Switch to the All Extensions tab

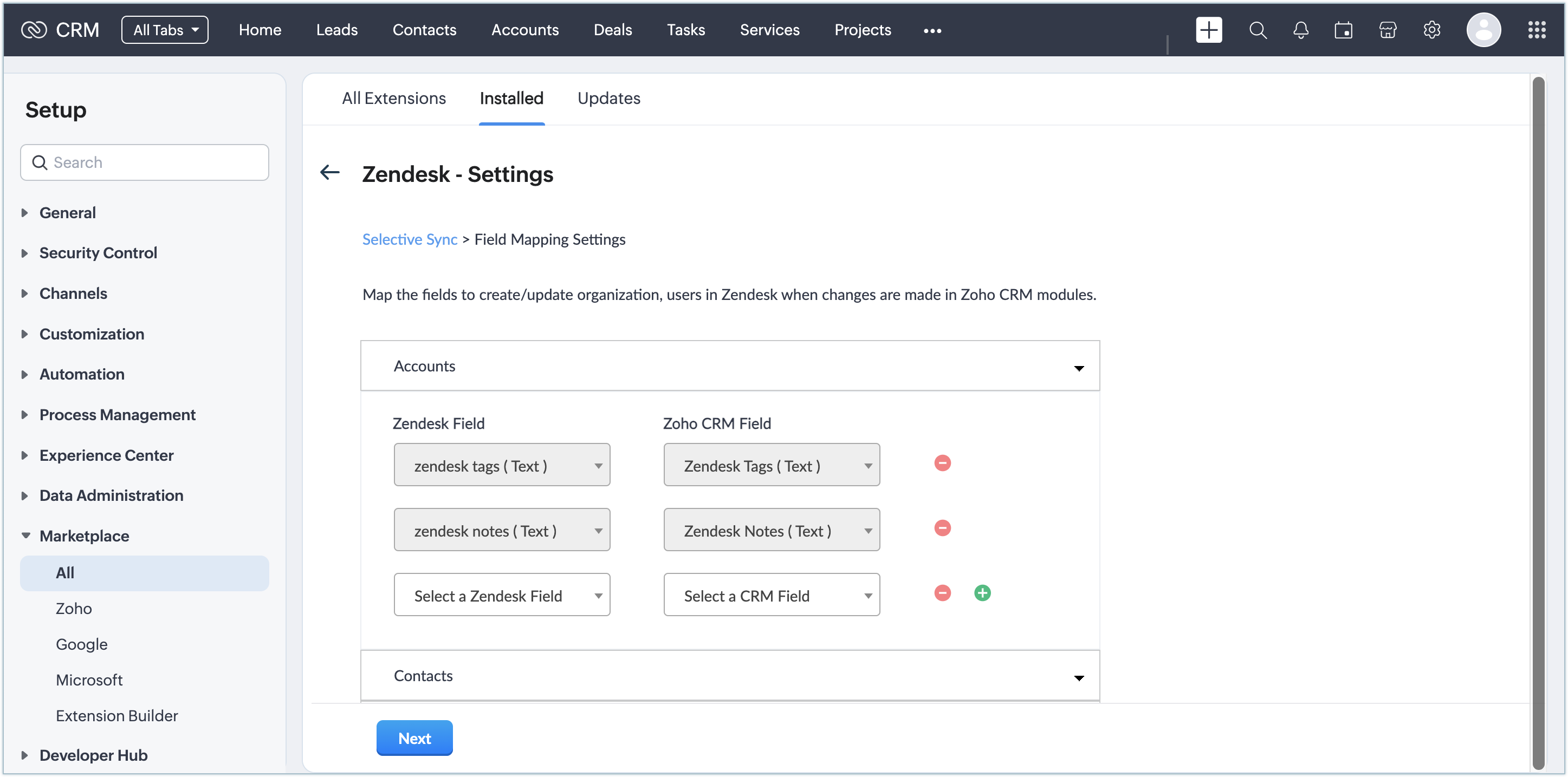[x=393, y=99]
